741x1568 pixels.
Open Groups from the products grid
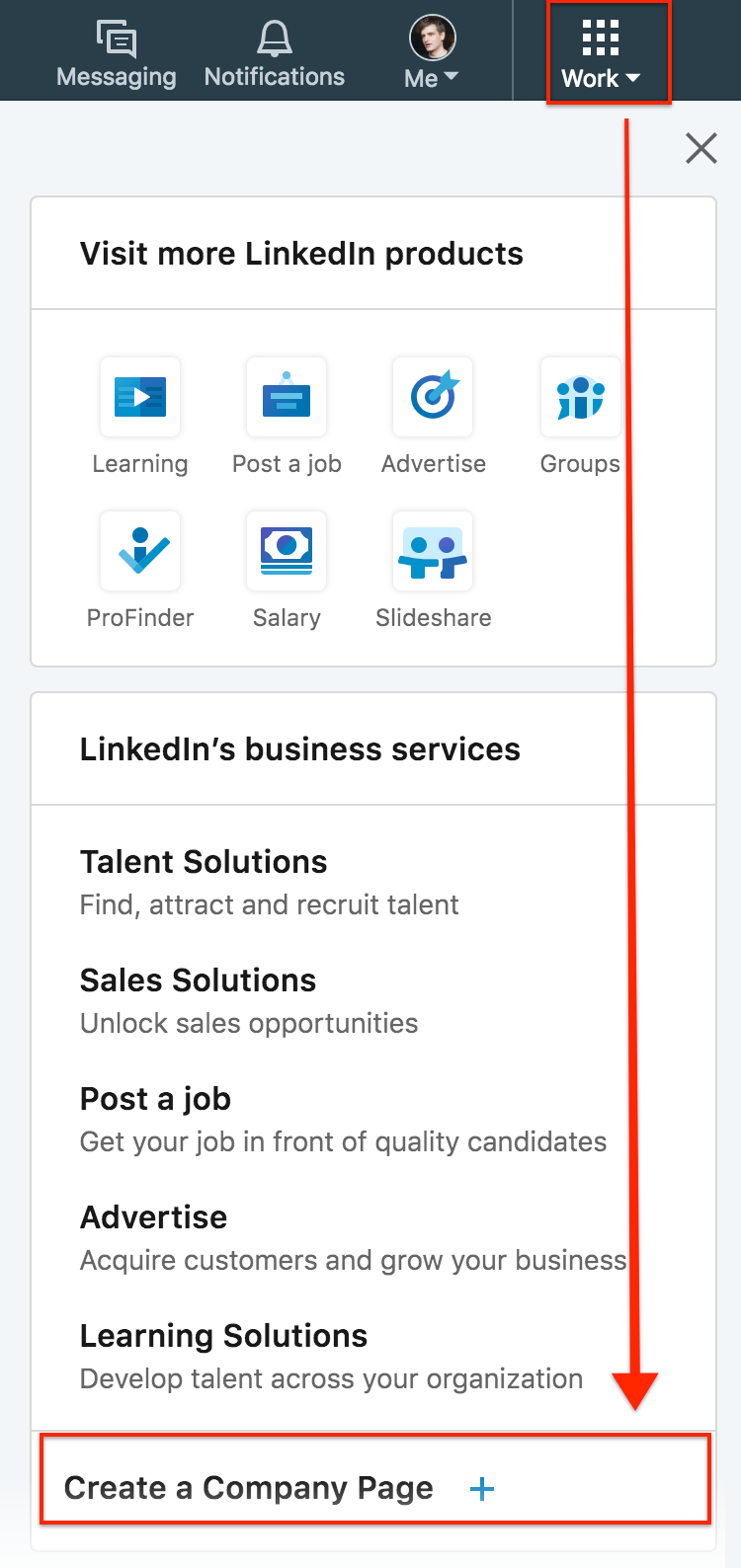tap(580, 397)
